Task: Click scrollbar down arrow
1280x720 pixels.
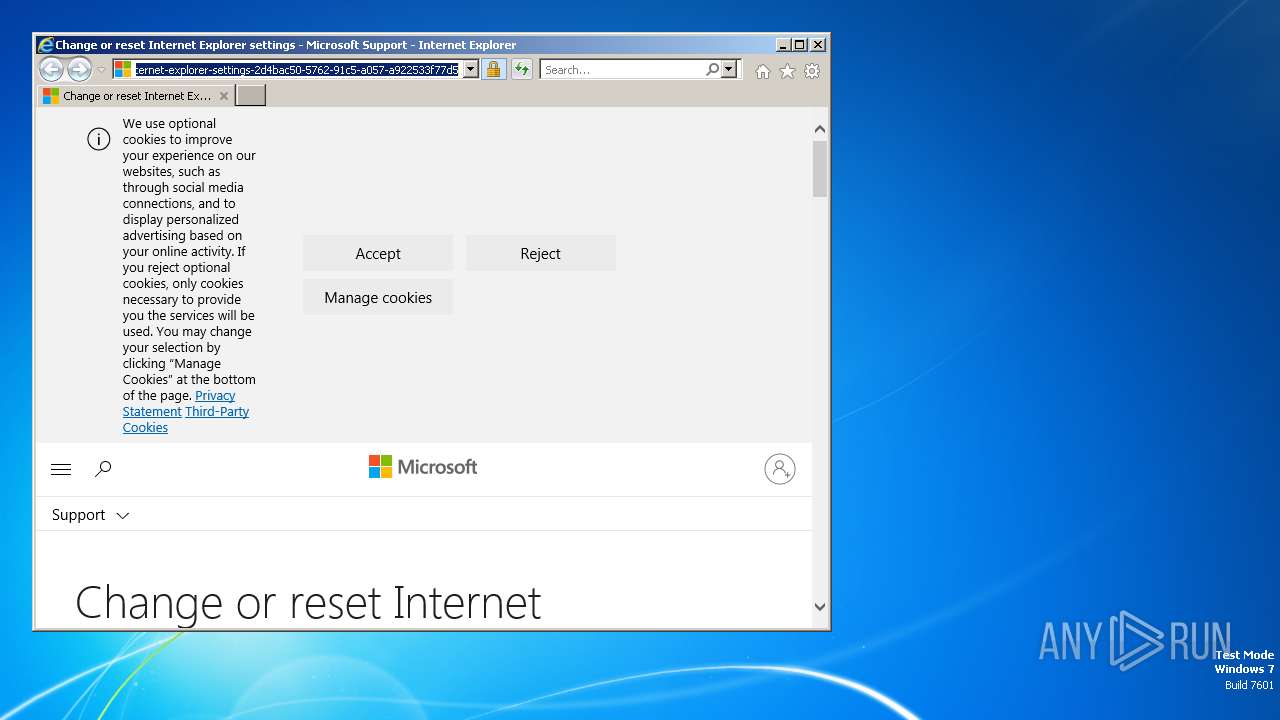Action: pyautogui.click(x=820, y=606)
